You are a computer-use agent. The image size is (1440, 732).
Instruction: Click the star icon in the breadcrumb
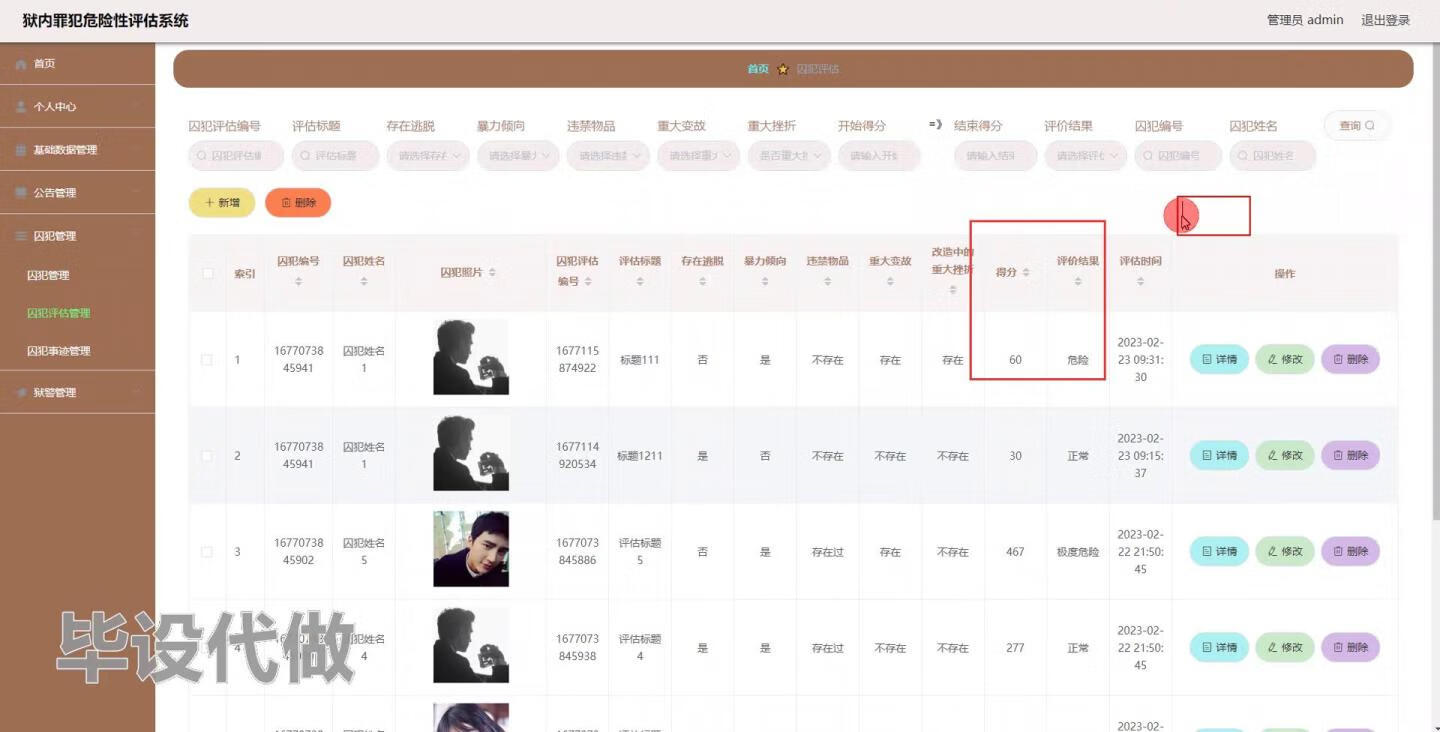pos(783,69)
